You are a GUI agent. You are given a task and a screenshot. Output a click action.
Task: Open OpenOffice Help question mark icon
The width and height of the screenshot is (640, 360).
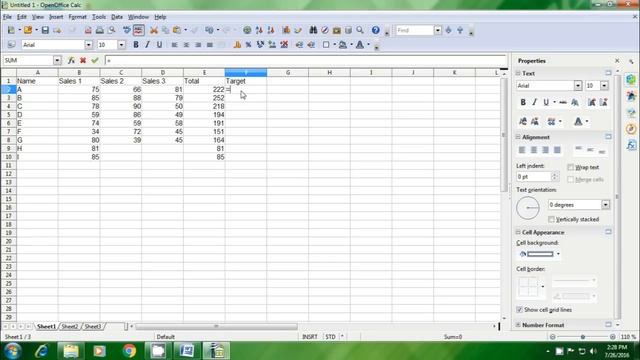pos(376,30)
